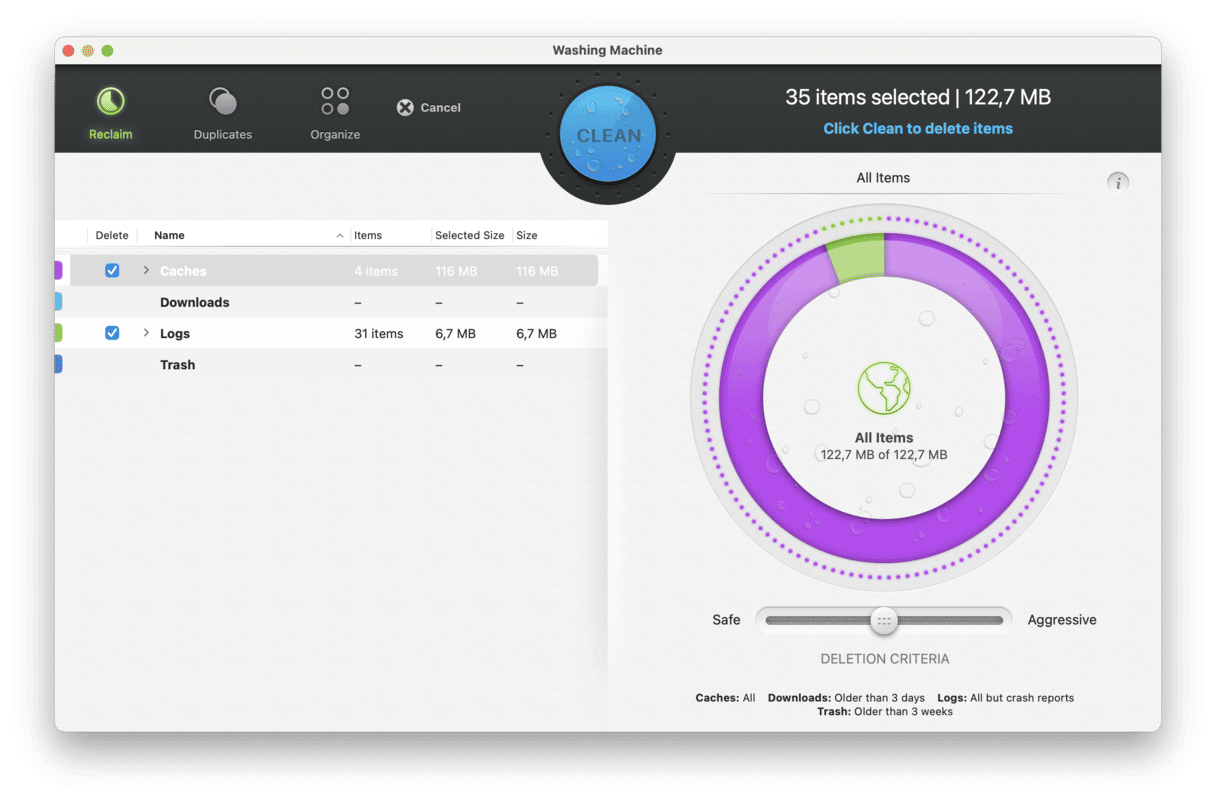
Task: Select the Reclaim tool icon
Action: pyautogui.click(x=110, y=100)
